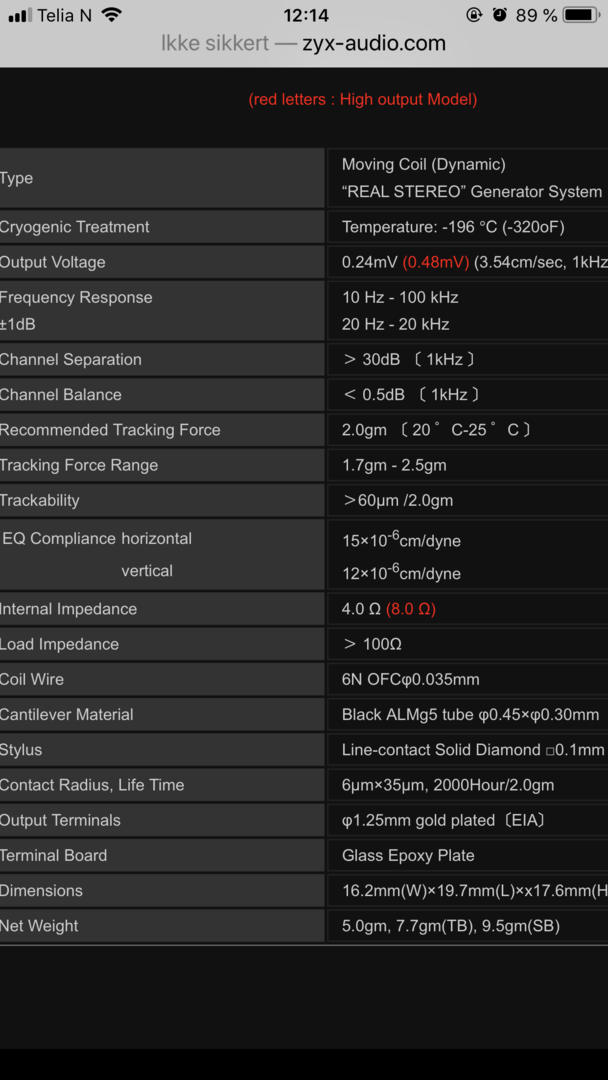The height and width of the screenshot is (1080, 608).
Task: Tap the Frequency Response row label
Action: (x=76, y=297)
